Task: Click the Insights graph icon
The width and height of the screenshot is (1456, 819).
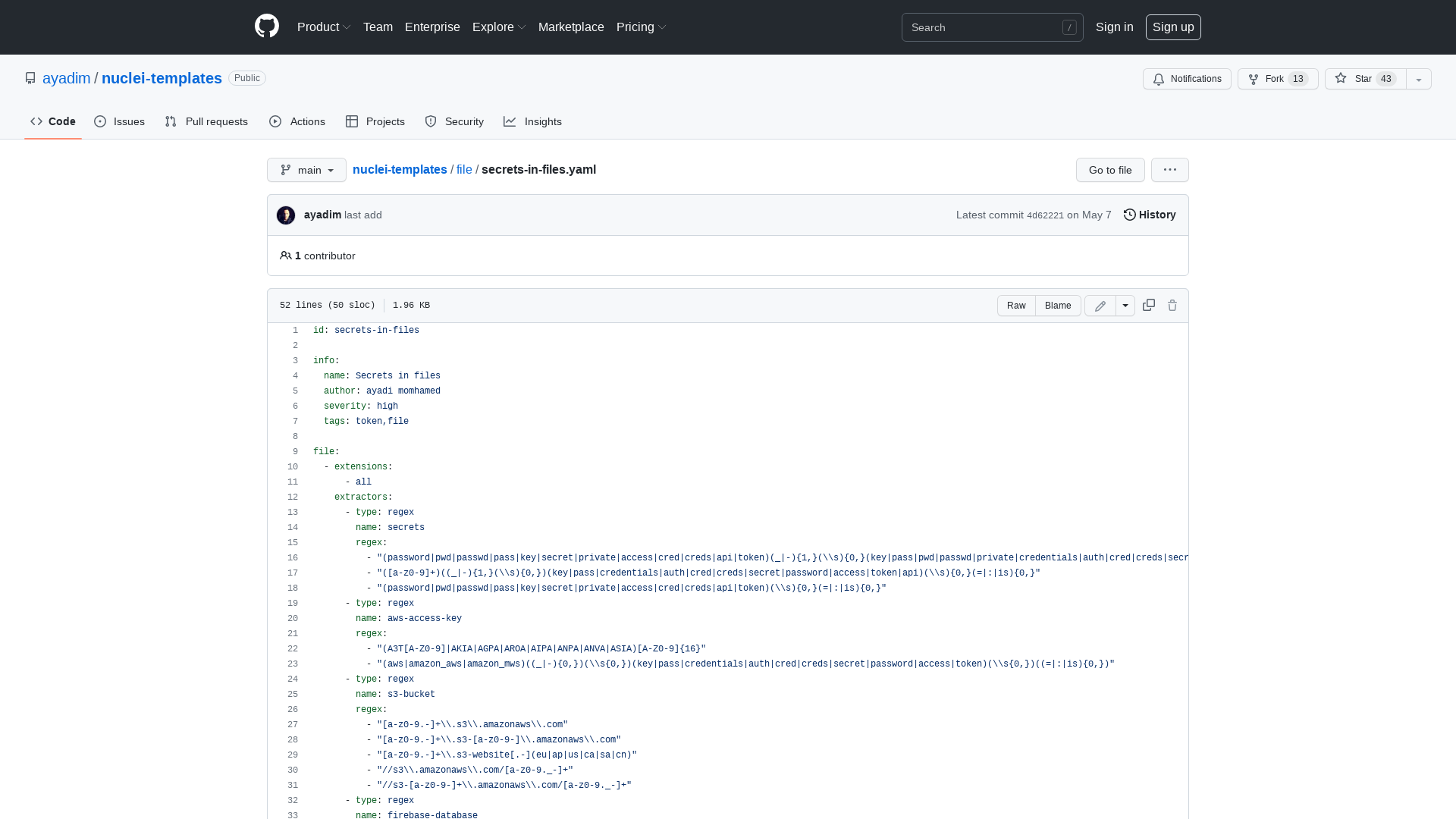Action: (x=510, y=121)
